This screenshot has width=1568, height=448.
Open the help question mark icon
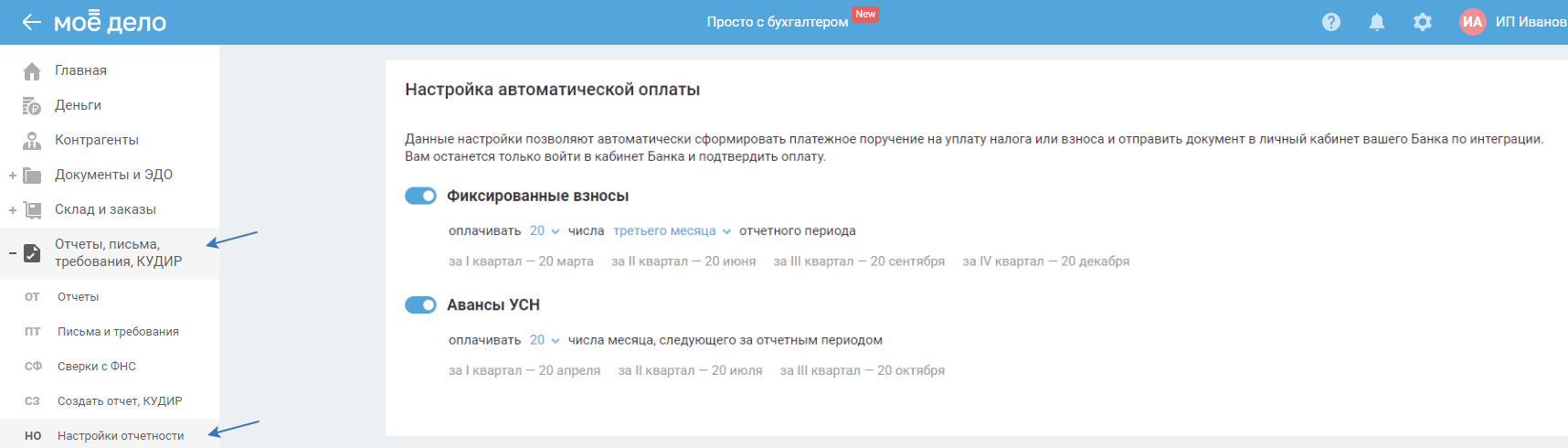1331,22
